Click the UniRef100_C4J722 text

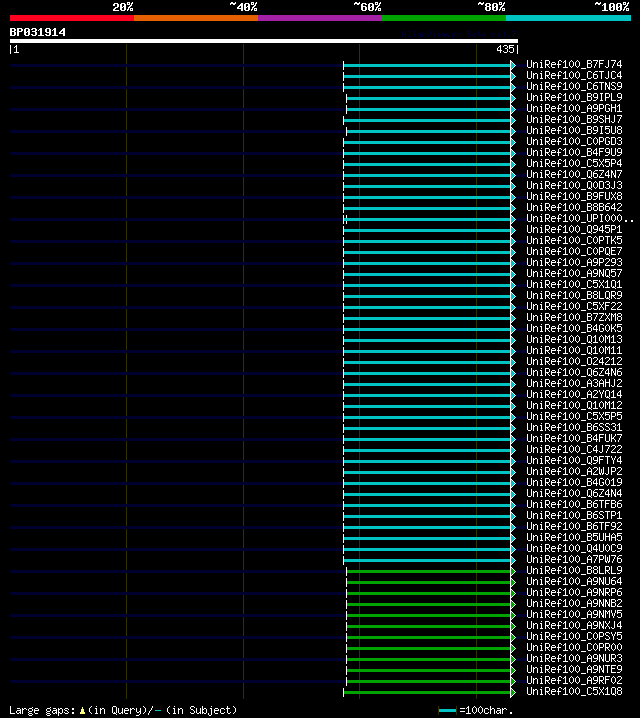point(574,449)
